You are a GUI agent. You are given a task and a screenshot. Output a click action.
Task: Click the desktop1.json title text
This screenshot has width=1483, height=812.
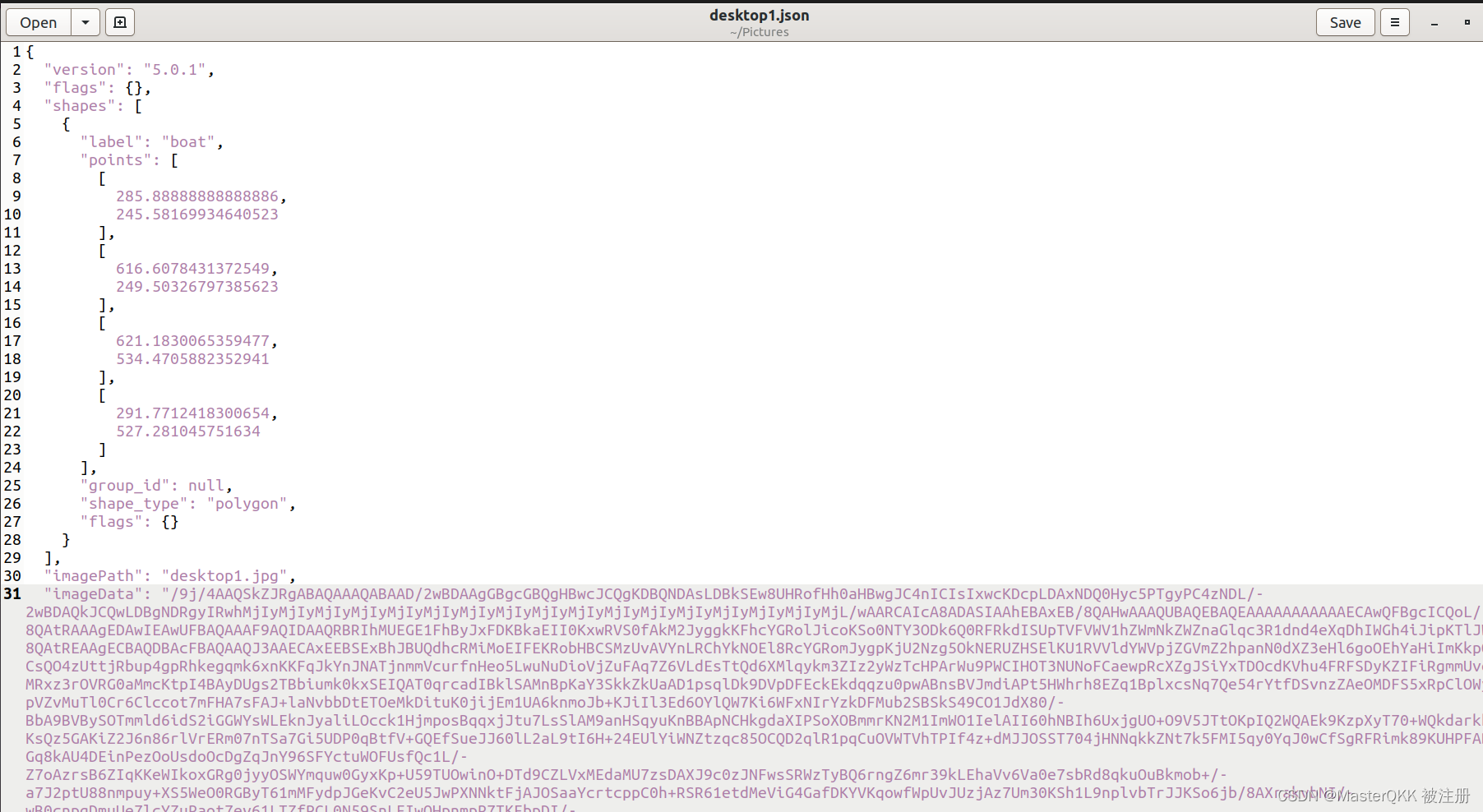[759, 15]
